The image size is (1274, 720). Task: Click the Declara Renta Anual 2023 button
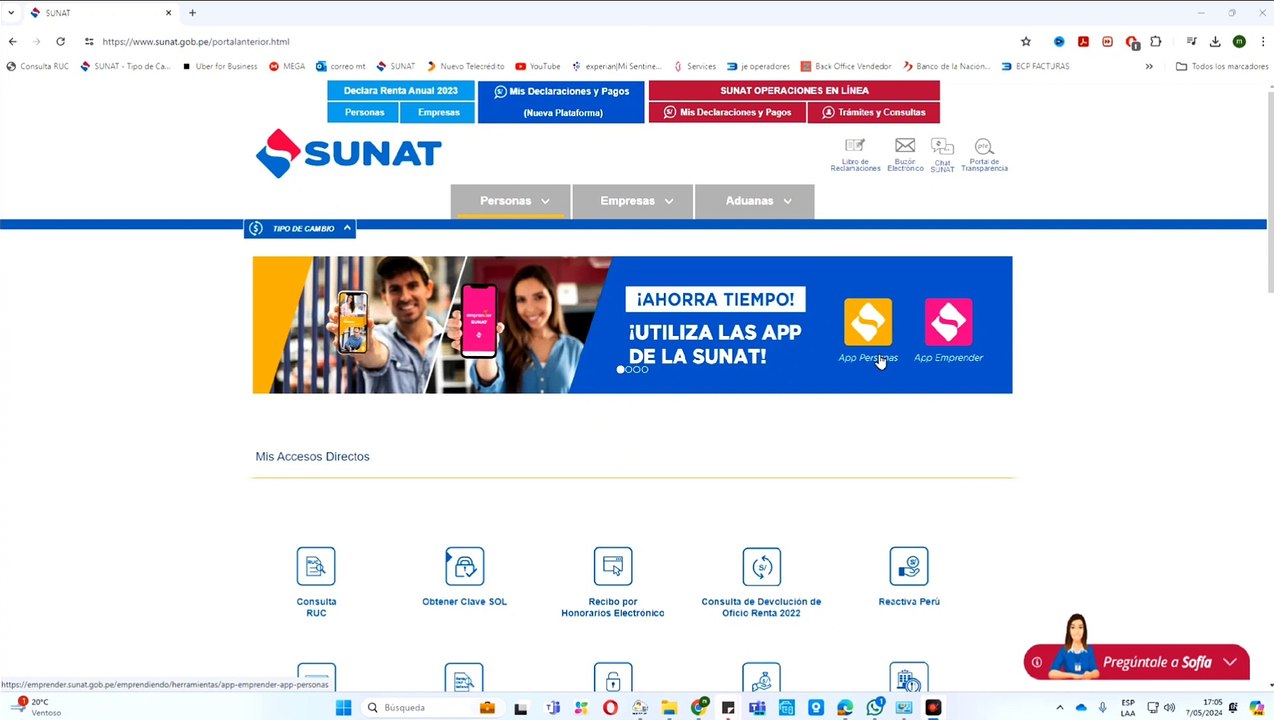click(401, 90)
